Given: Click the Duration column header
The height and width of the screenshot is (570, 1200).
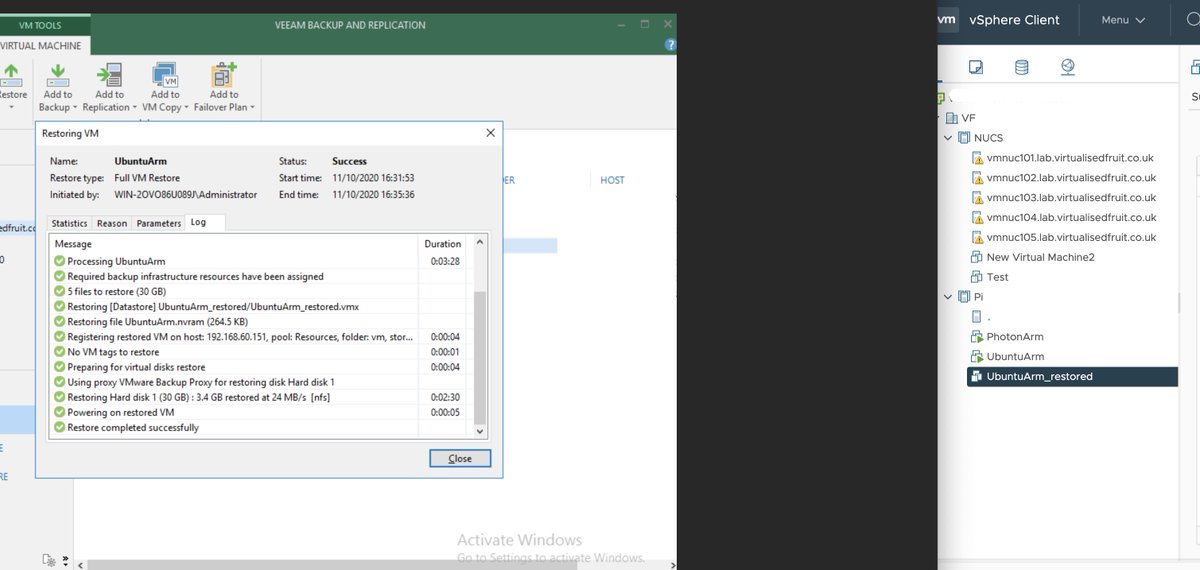Looking at the screenshot, I should pyautogui.click(x=443, y=244).
